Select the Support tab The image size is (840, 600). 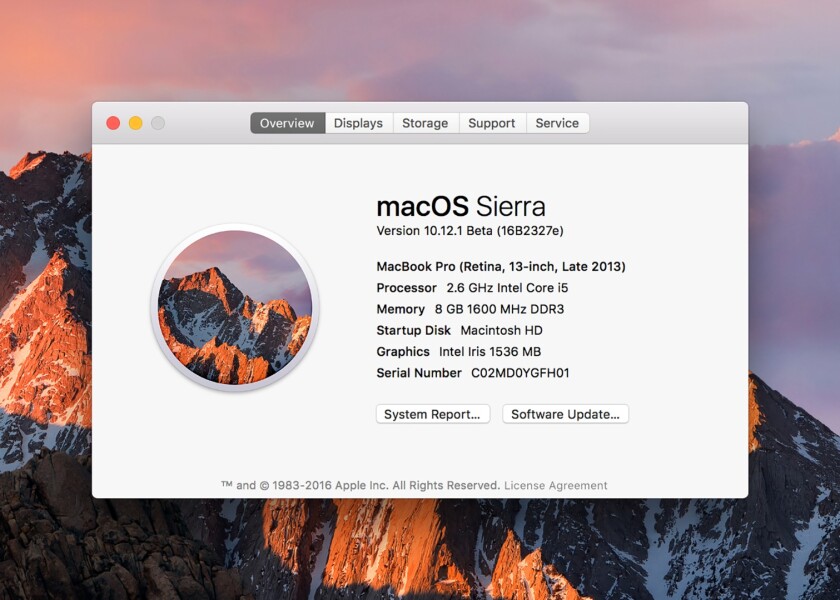492,123
